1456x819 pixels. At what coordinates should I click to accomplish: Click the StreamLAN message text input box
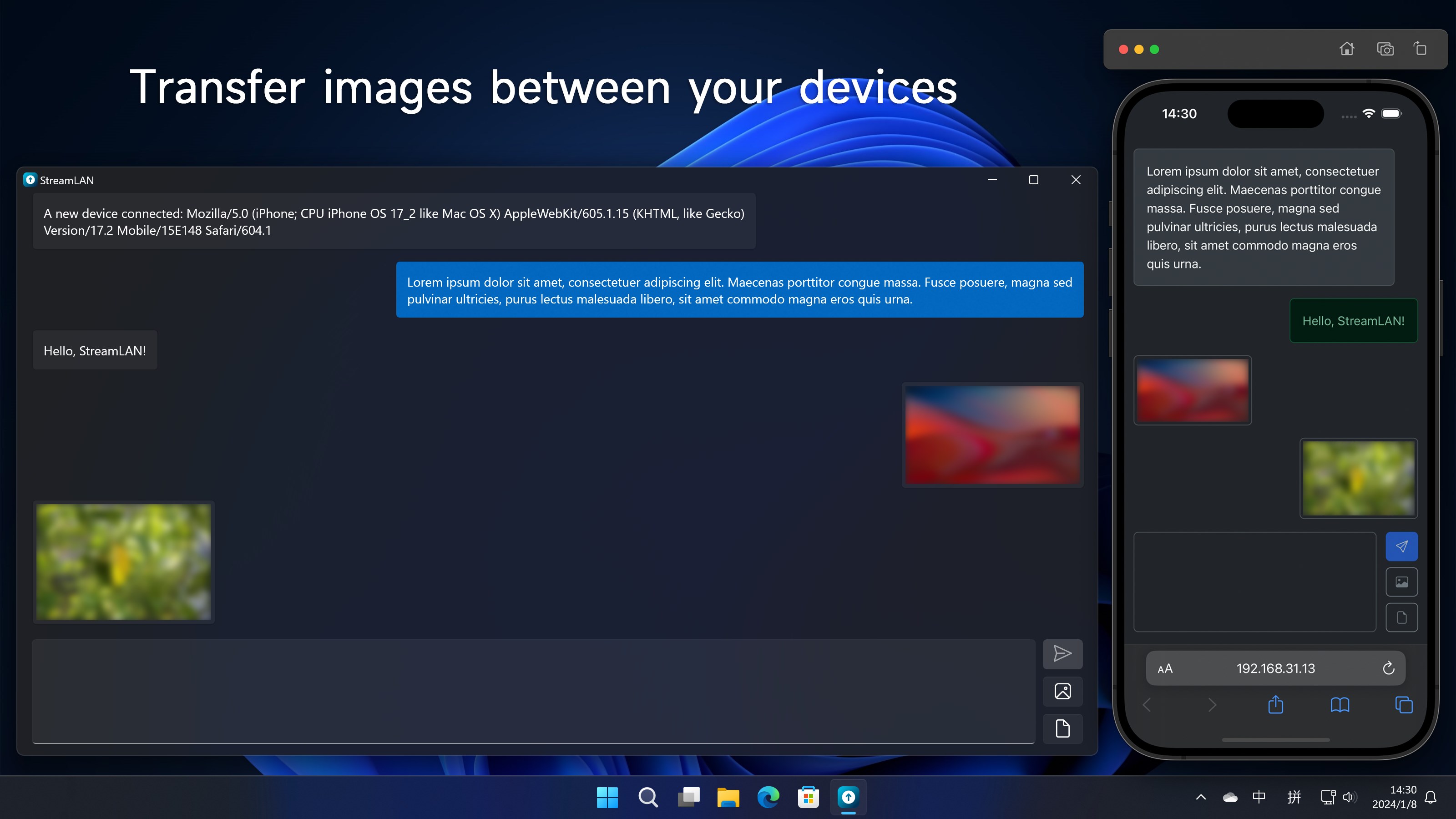click(x=533, y=691)
